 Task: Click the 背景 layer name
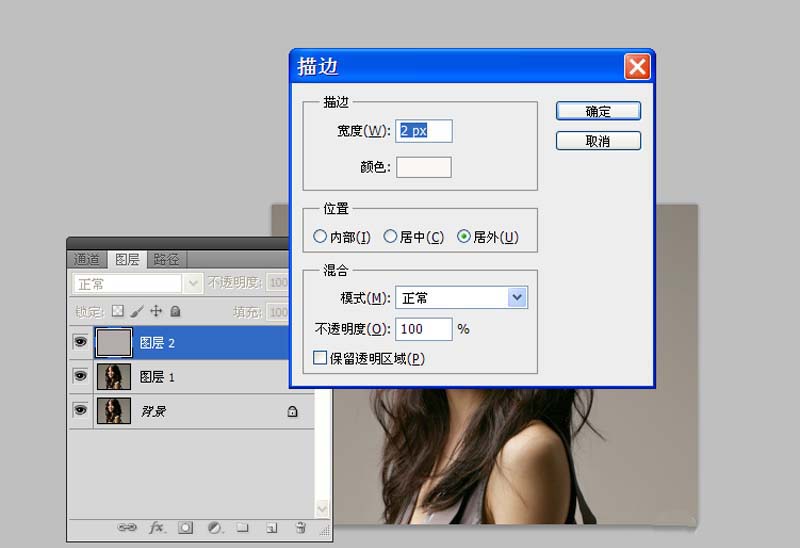click(x=154, y=411)
